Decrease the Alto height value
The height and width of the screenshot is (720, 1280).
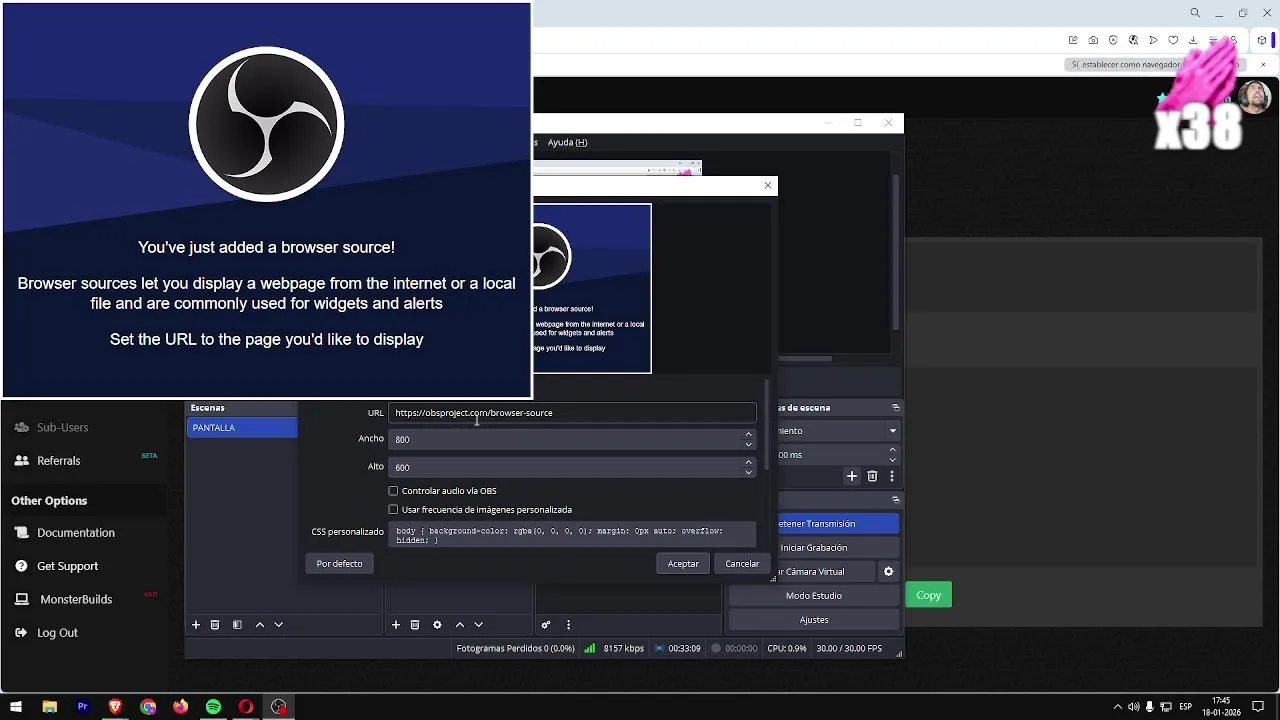pos(748,472)
